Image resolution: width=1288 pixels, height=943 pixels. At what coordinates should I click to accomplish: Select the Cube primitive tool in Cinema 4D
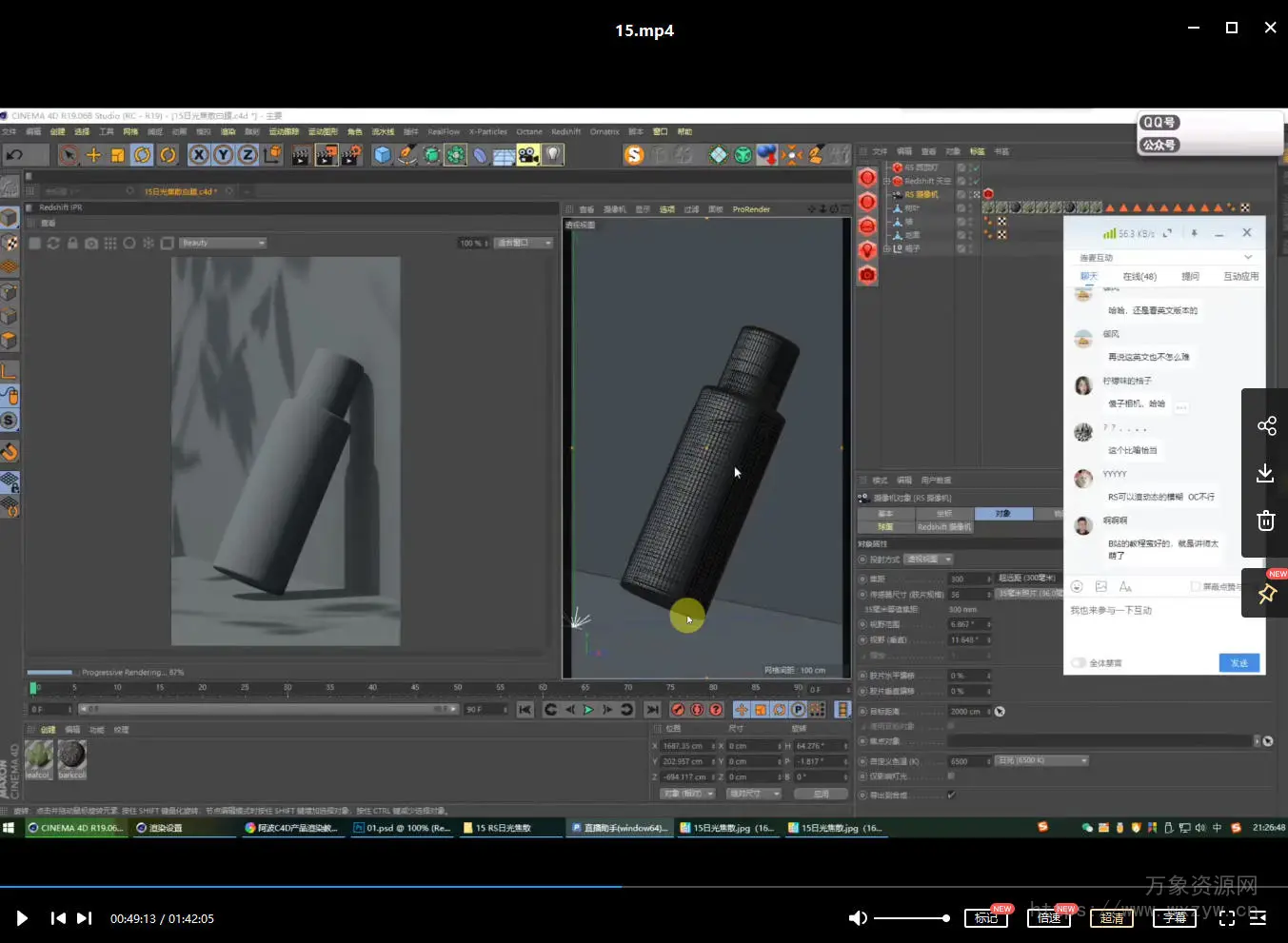coord(382,155)
